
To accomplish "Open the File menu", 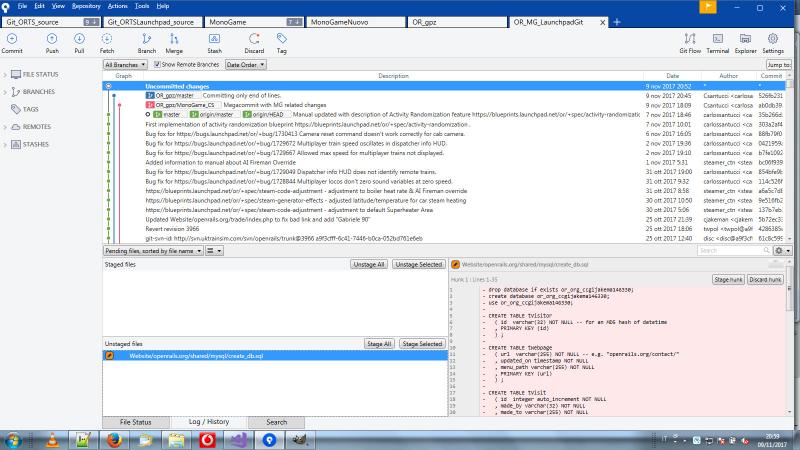I will [22, 6].
